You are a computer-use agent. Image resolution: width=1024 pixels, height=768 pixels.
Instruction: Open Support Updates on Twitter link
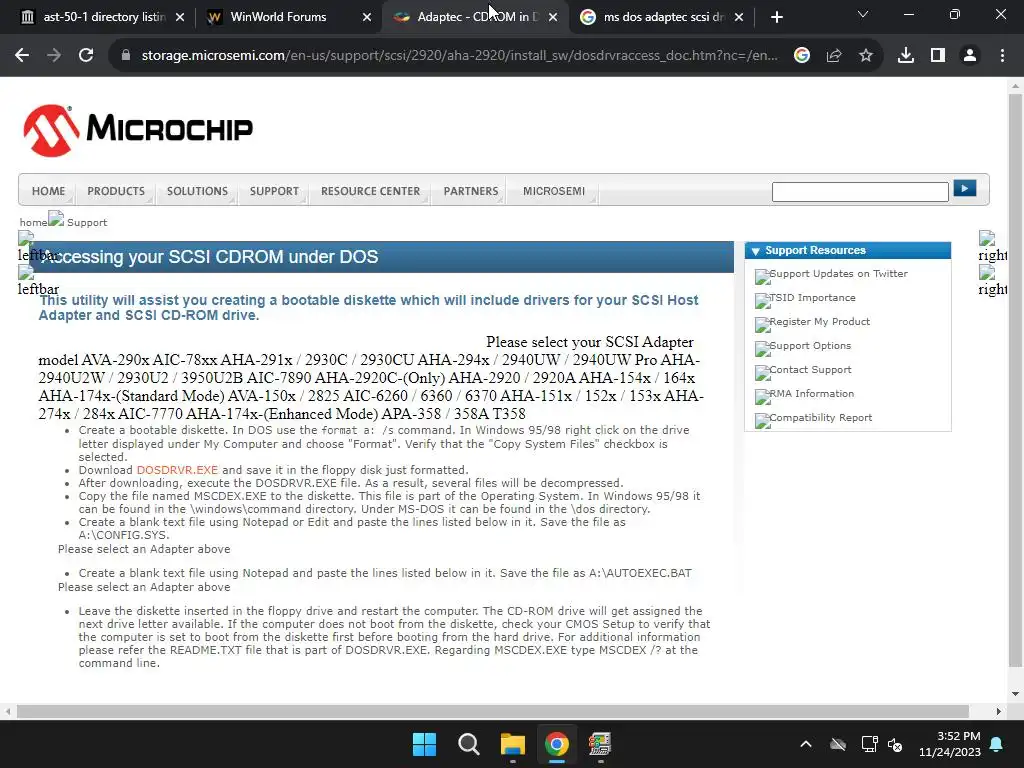[x=838, y=274]
